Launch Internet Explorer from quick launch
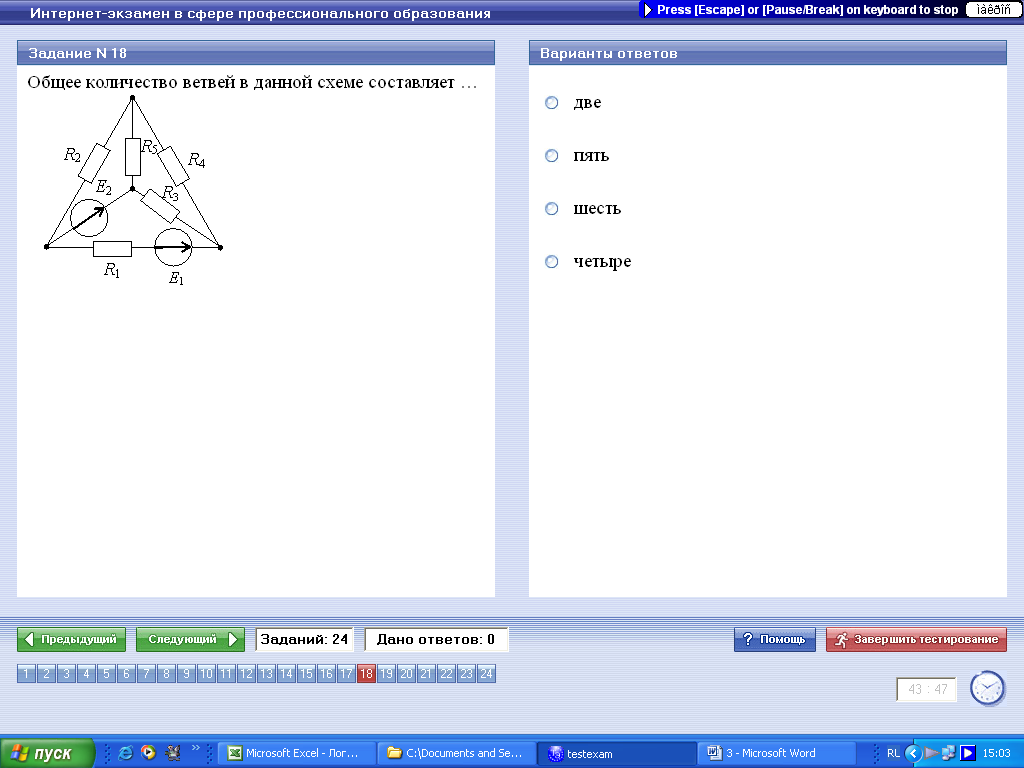This screenshot has height=768, width=1024. point(125,753)
